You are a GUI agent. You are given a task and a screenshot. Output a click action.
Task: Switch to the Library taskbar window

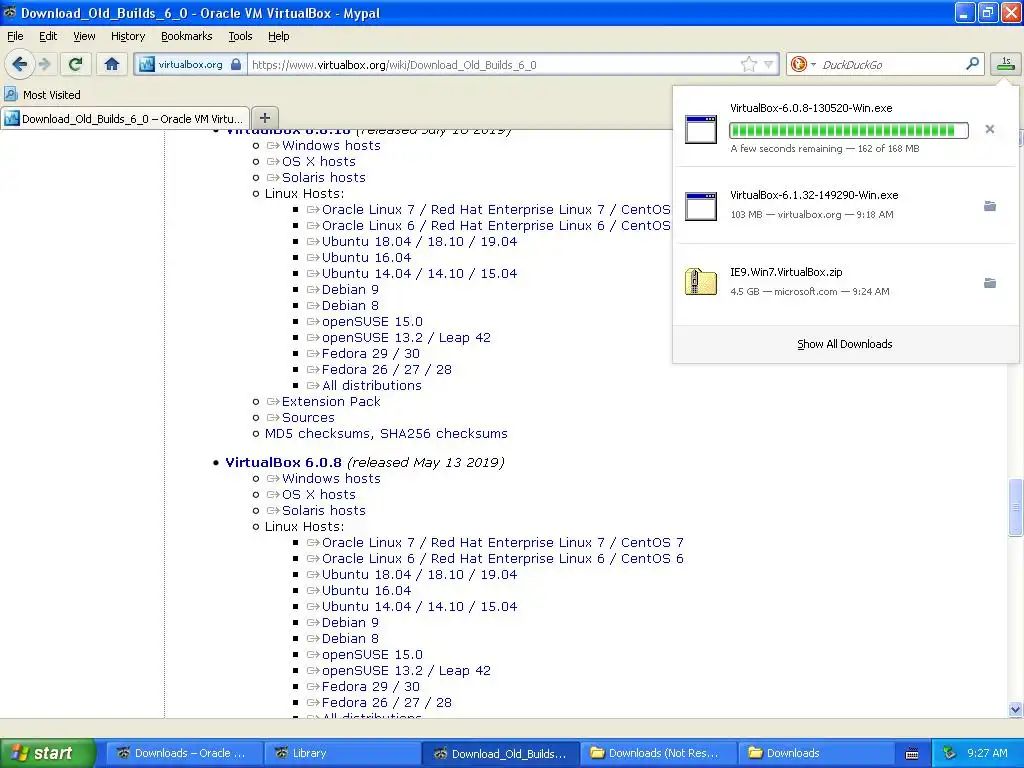click(x=342, y=753)
